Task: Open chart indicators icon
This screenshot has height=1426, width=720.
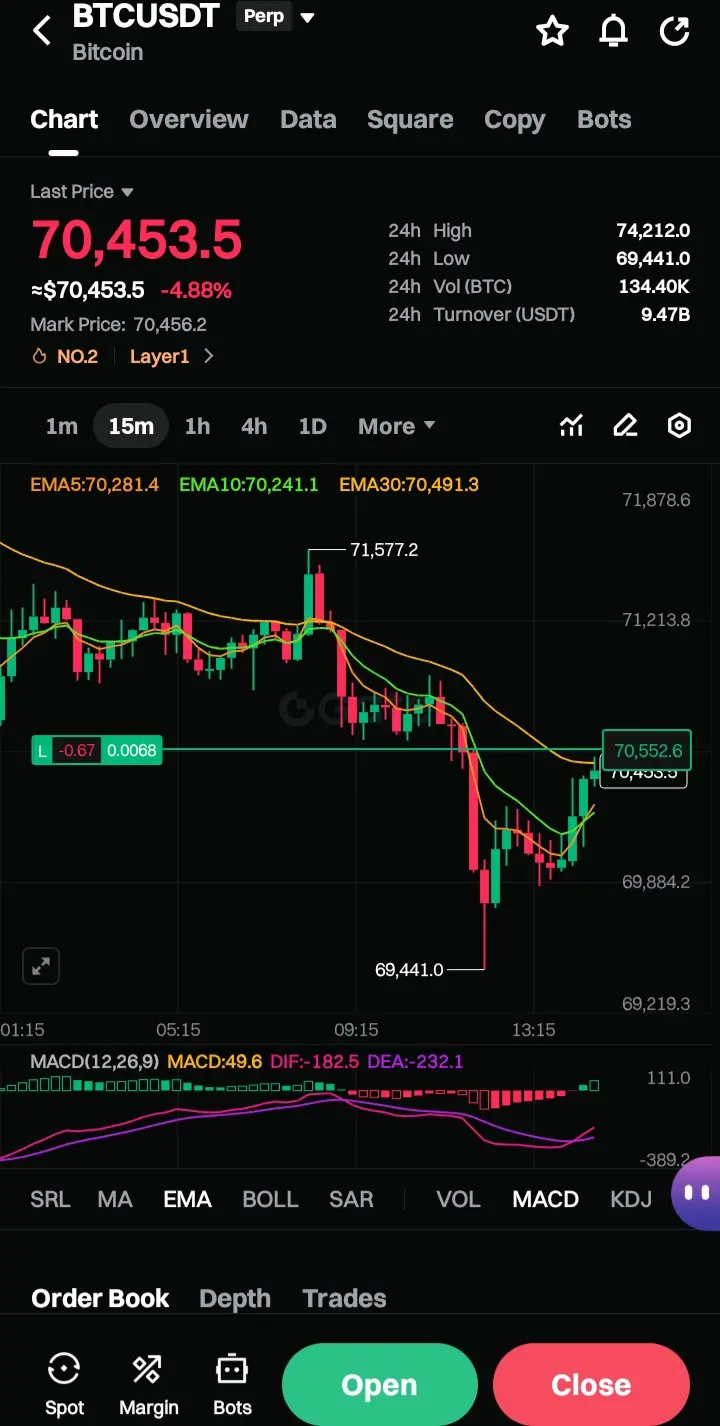Action: [571, 426]
